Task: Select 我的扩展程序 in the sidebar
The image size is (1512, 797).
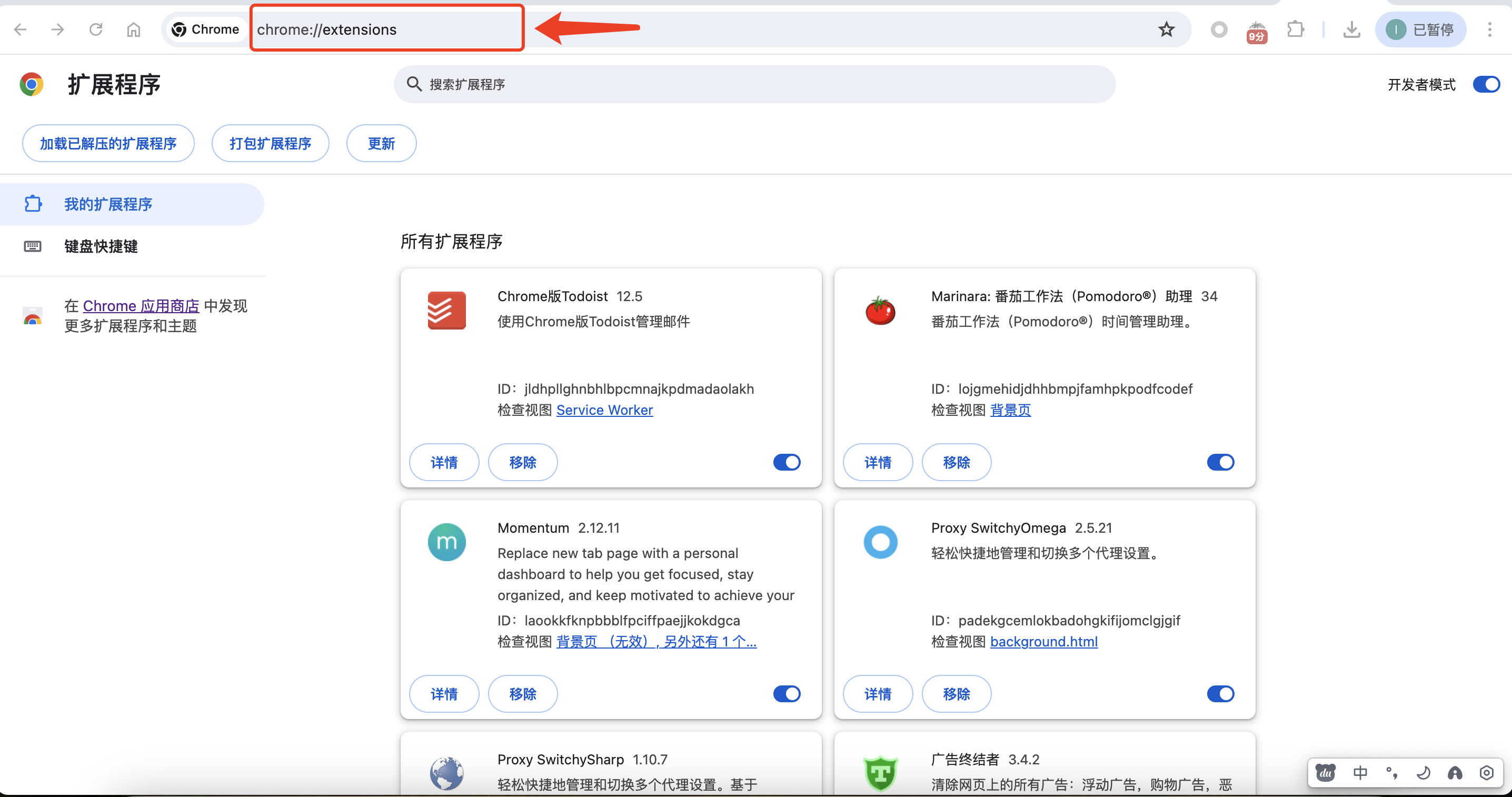Action: (132, 204)
